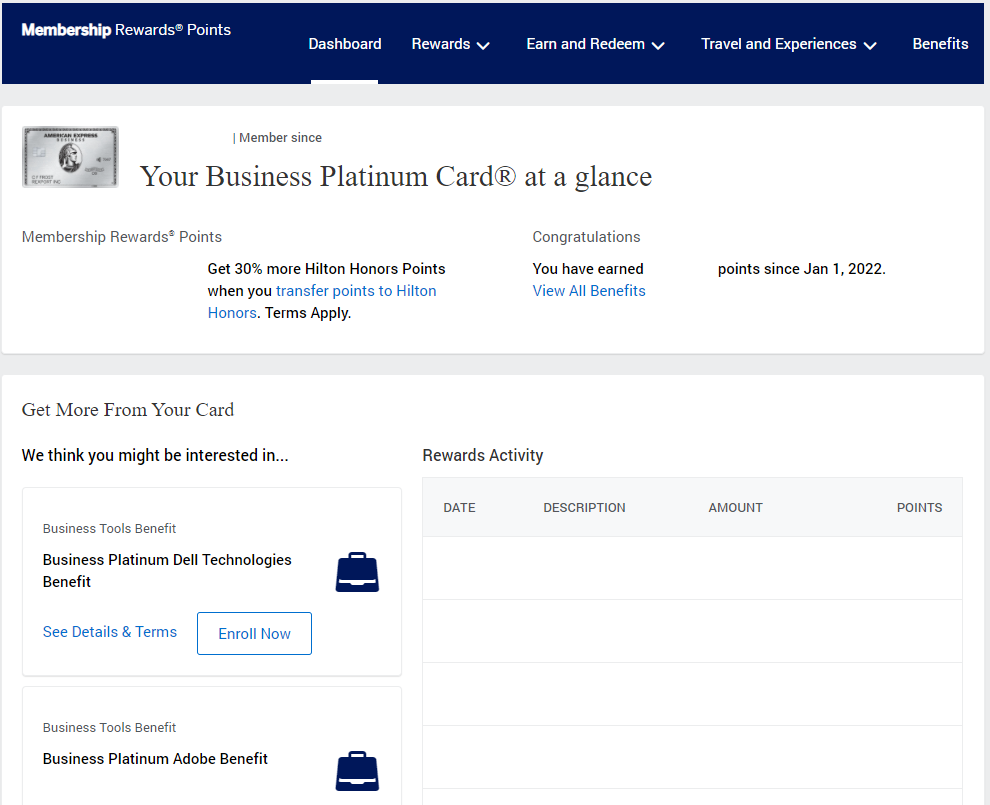Expand the Travel and Experiences menu
The height and width of the screenshot is (805, 990).
pyautogui.click(x=789, y=44)
